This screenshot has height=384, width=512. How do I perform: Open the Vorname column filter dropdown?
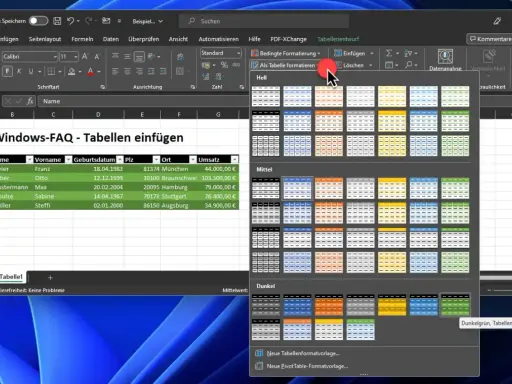coord(68,160)
